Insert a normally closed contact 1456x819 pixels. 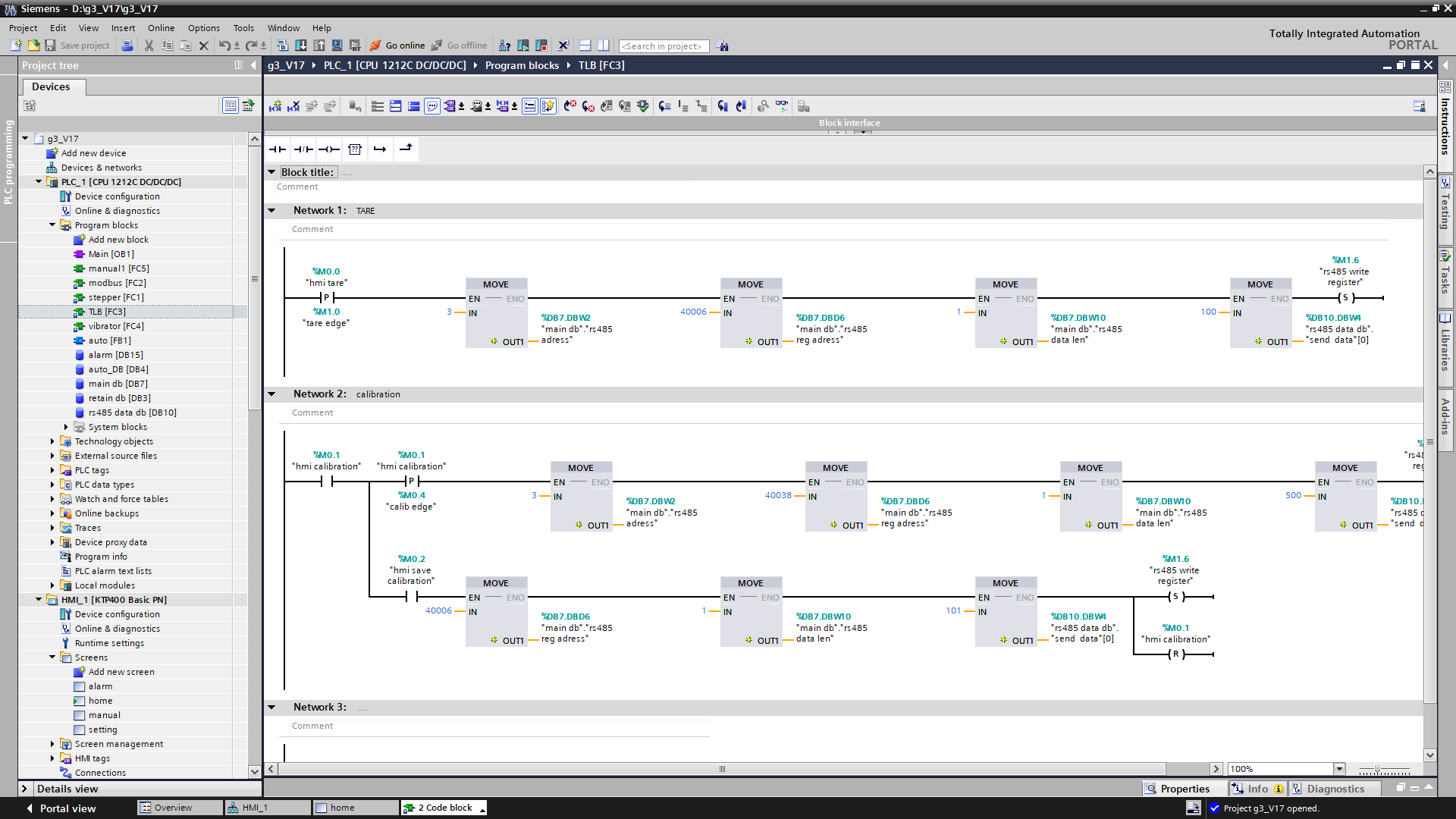(x=303, y=149)
